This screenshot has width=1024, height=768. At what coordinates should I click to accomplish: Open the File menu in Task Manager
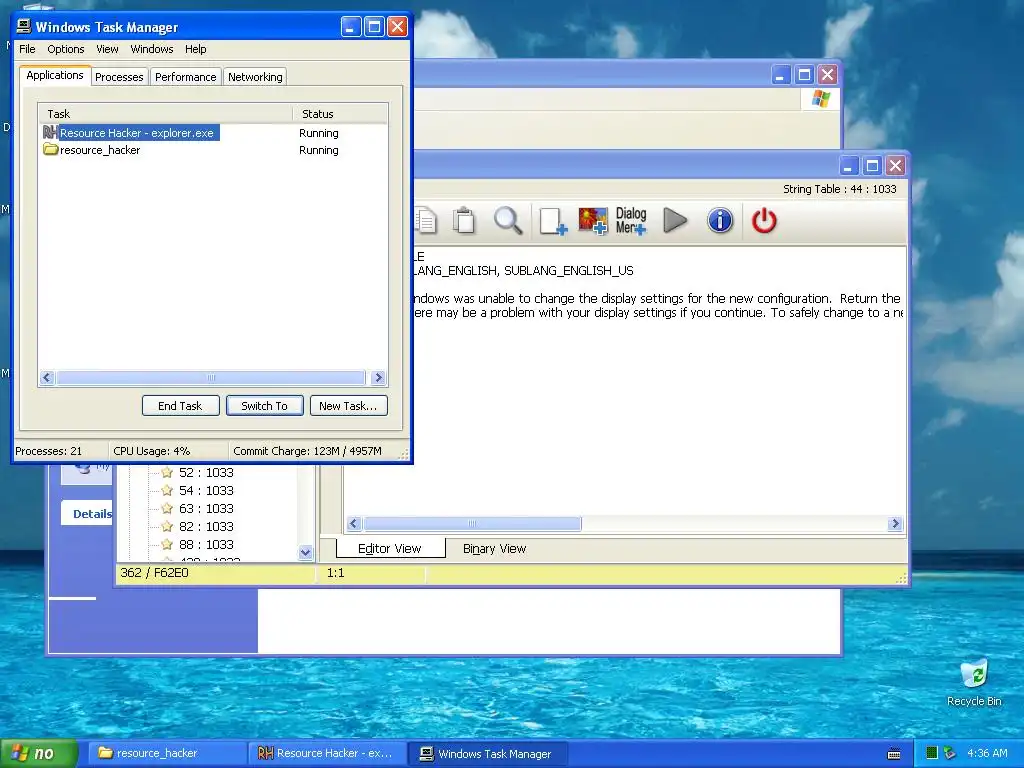pyautogui.click(x=27, y=49)
